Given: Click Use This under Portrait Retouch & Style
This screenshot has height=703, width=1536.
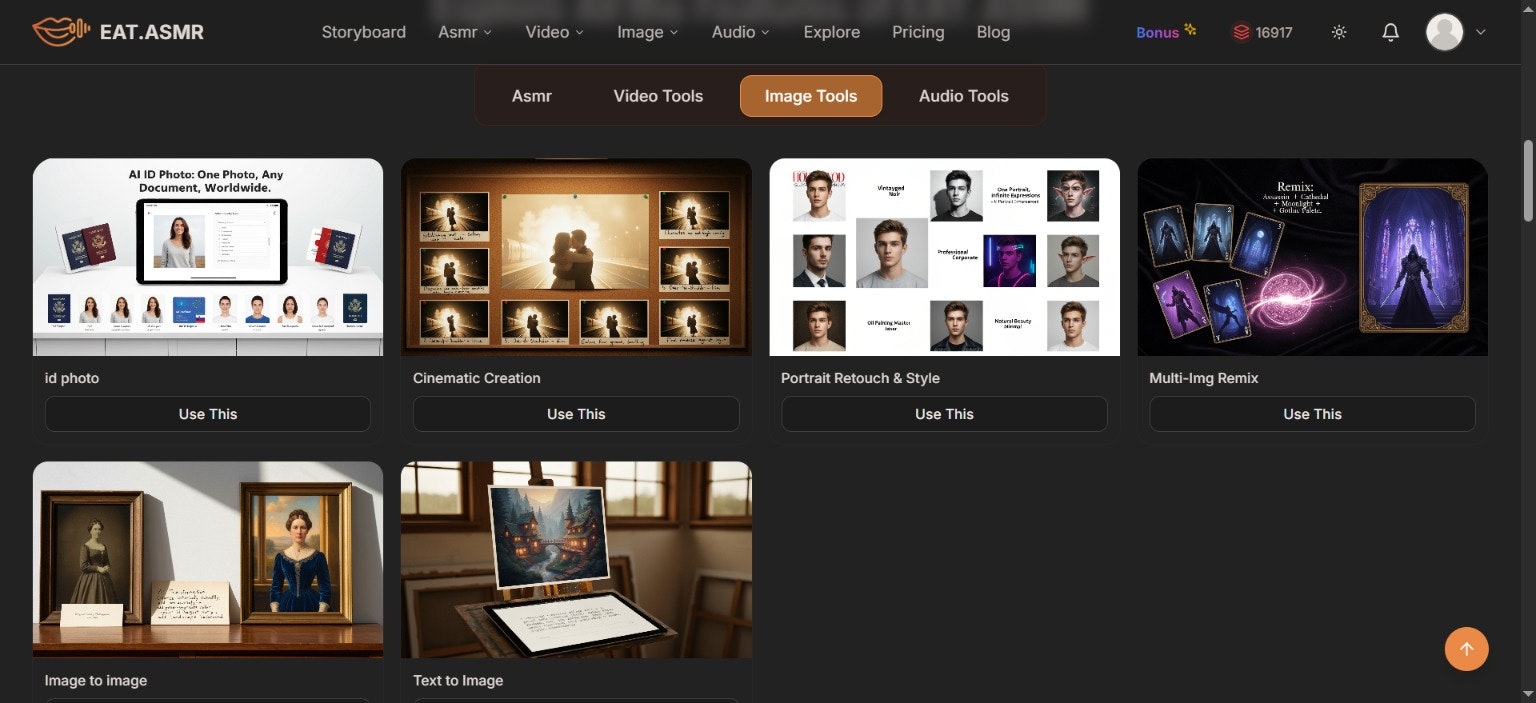Looking at the screenshot, I should 944,414.
